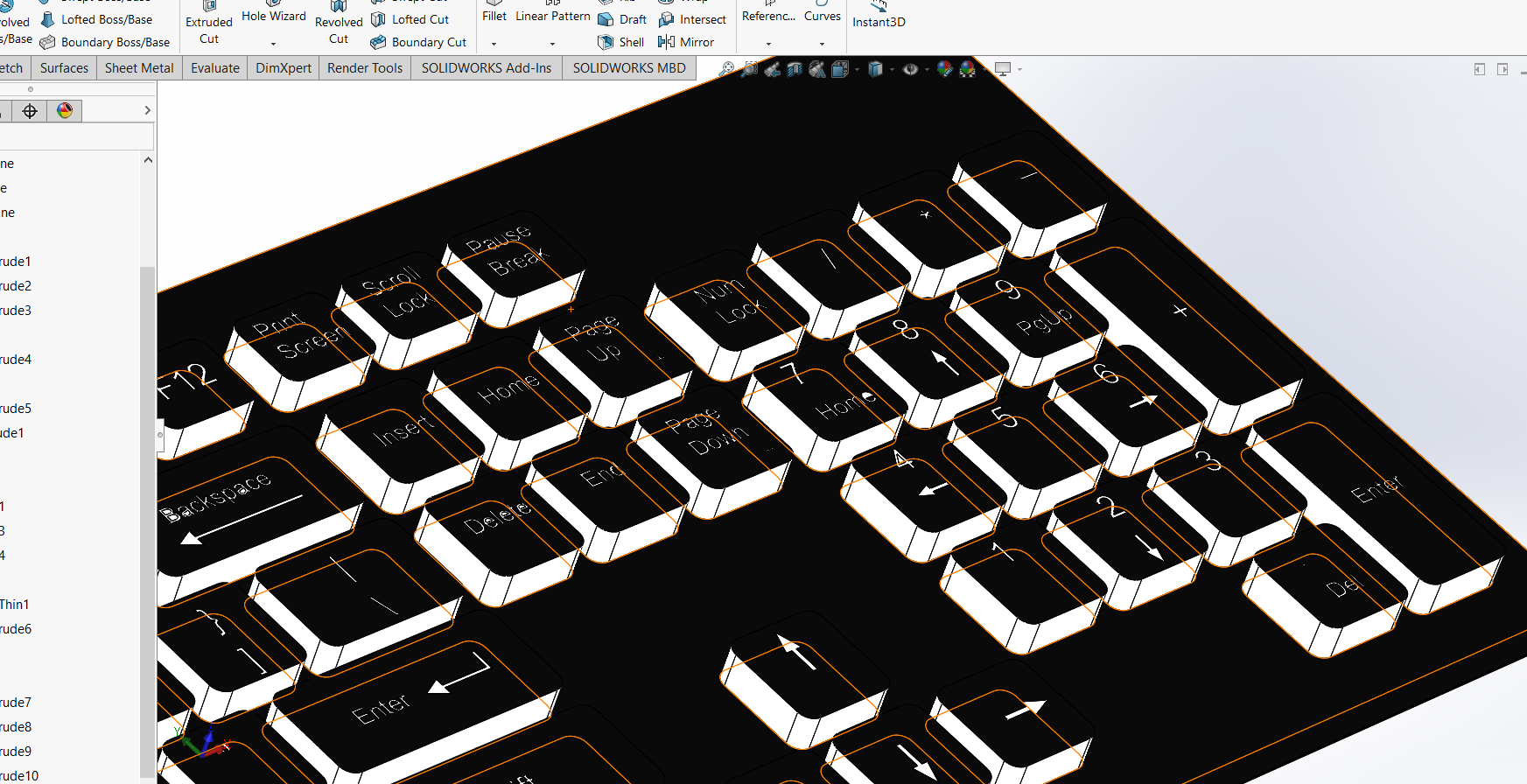Expand the manager tabs chevron arrow

(x=147, y=110)
